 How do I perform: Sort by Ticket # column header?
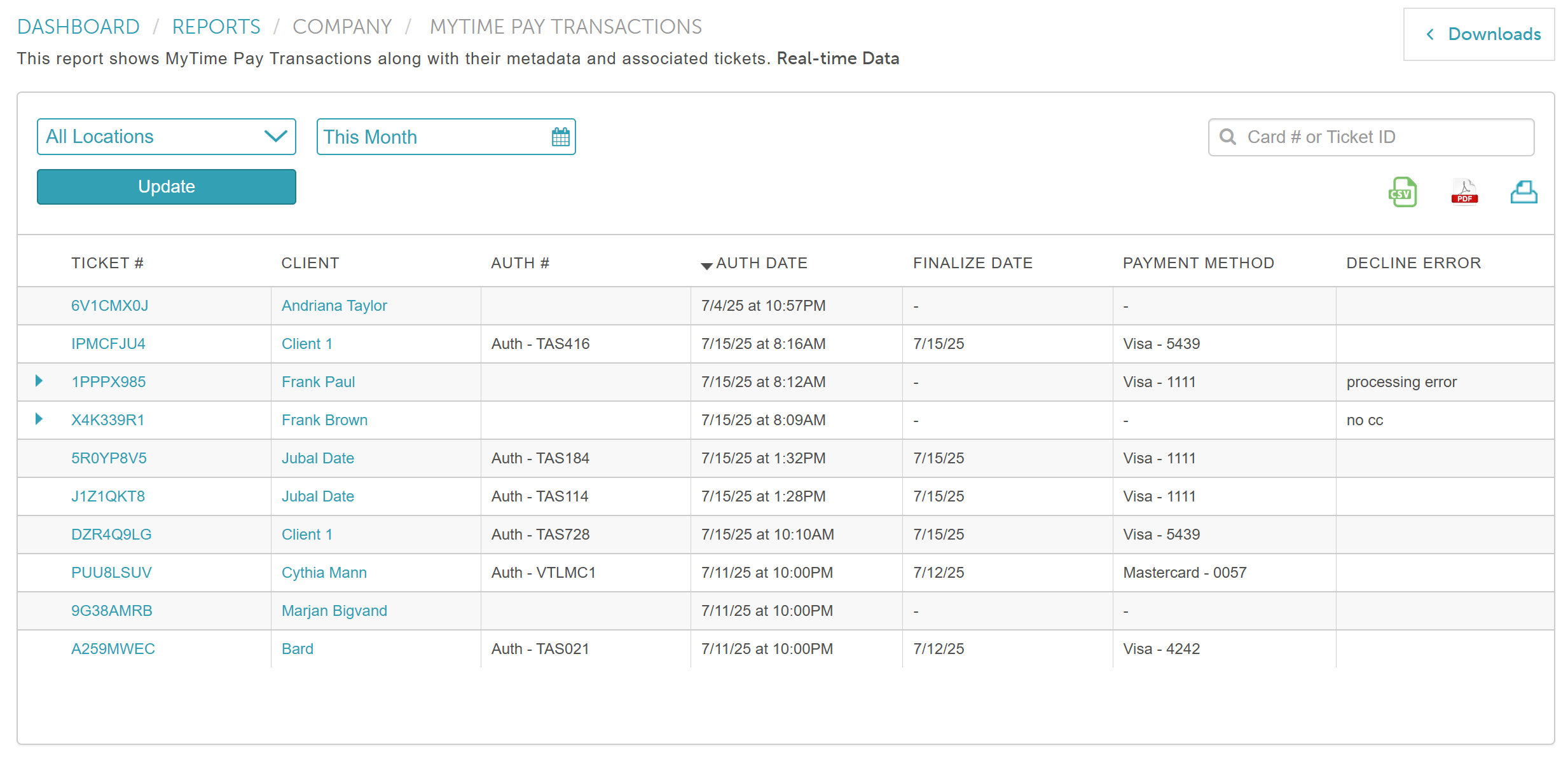tap(107, 263)
